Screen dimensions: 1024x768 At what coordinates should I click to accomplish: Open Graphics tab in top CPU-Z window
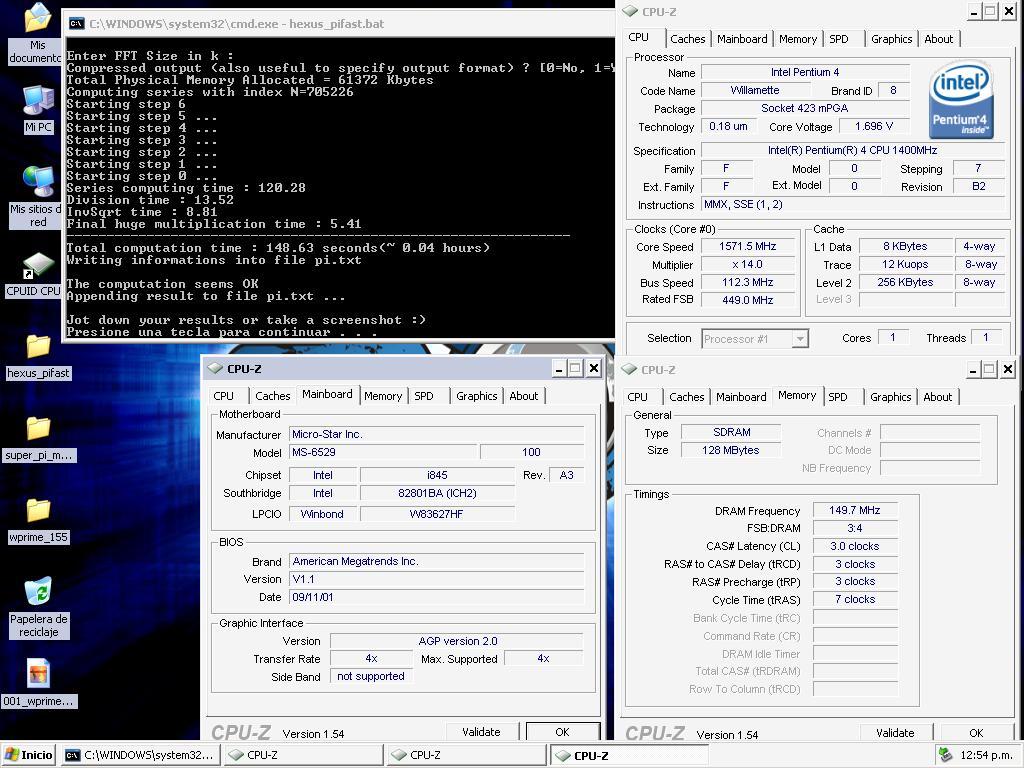click(x=891, y=39)
